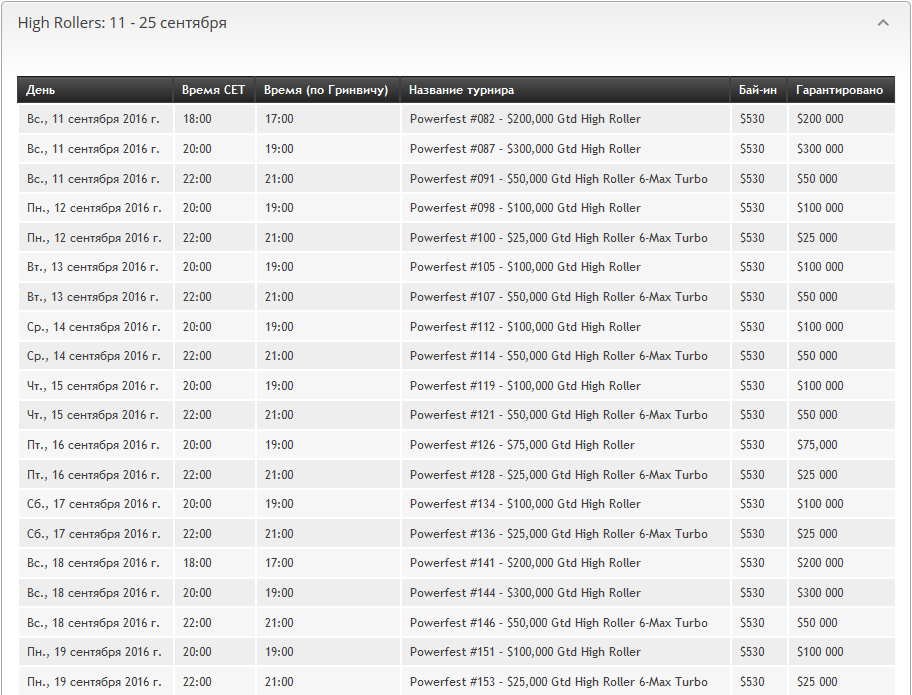This screenshot has width=912, height=695.
Task: Select Powerfest #151 - $100,000 Gtd High Roller
Action: point(525,652)
